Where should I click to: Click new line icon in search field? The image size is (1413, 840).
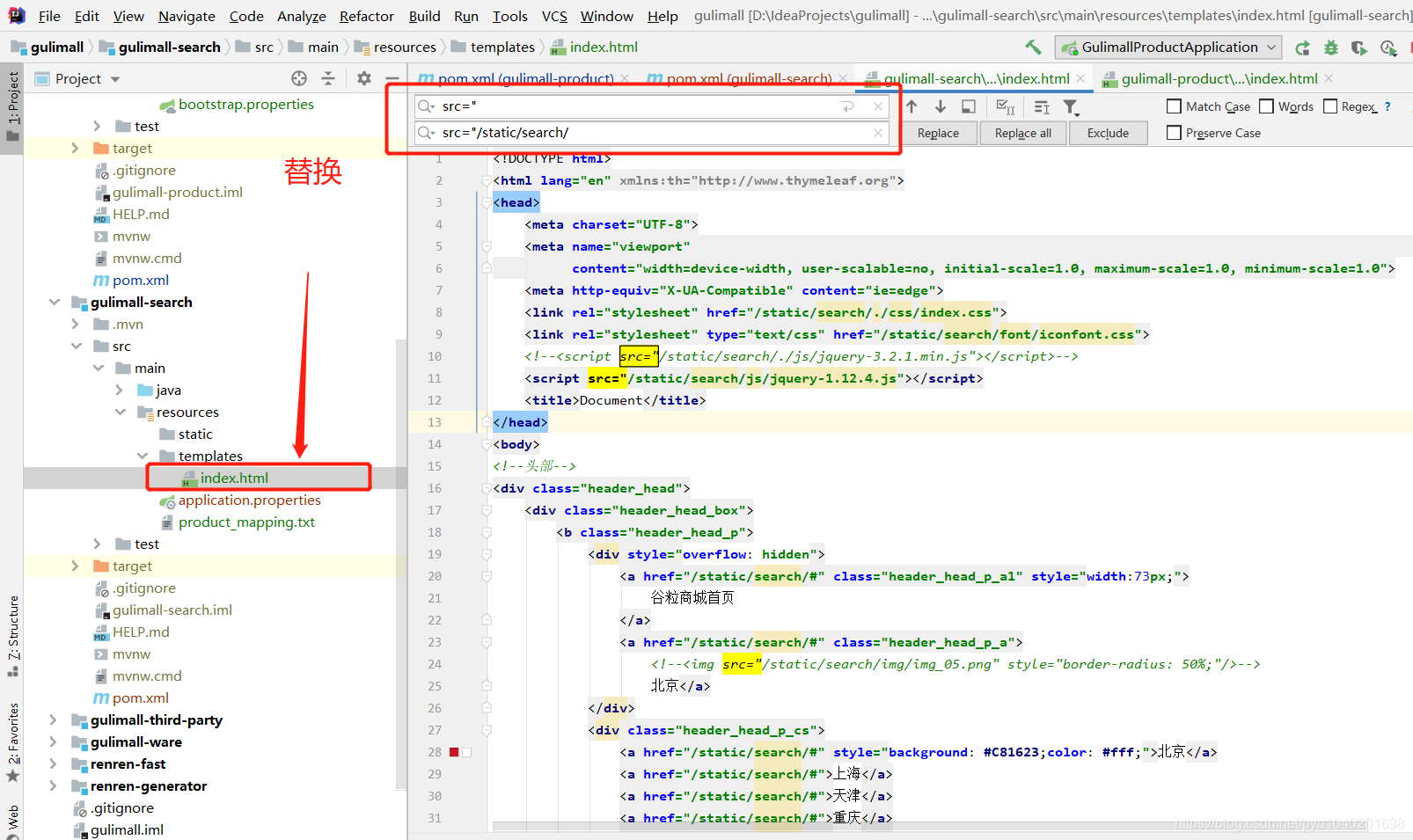pyautogui.click(x=848, y=106)
